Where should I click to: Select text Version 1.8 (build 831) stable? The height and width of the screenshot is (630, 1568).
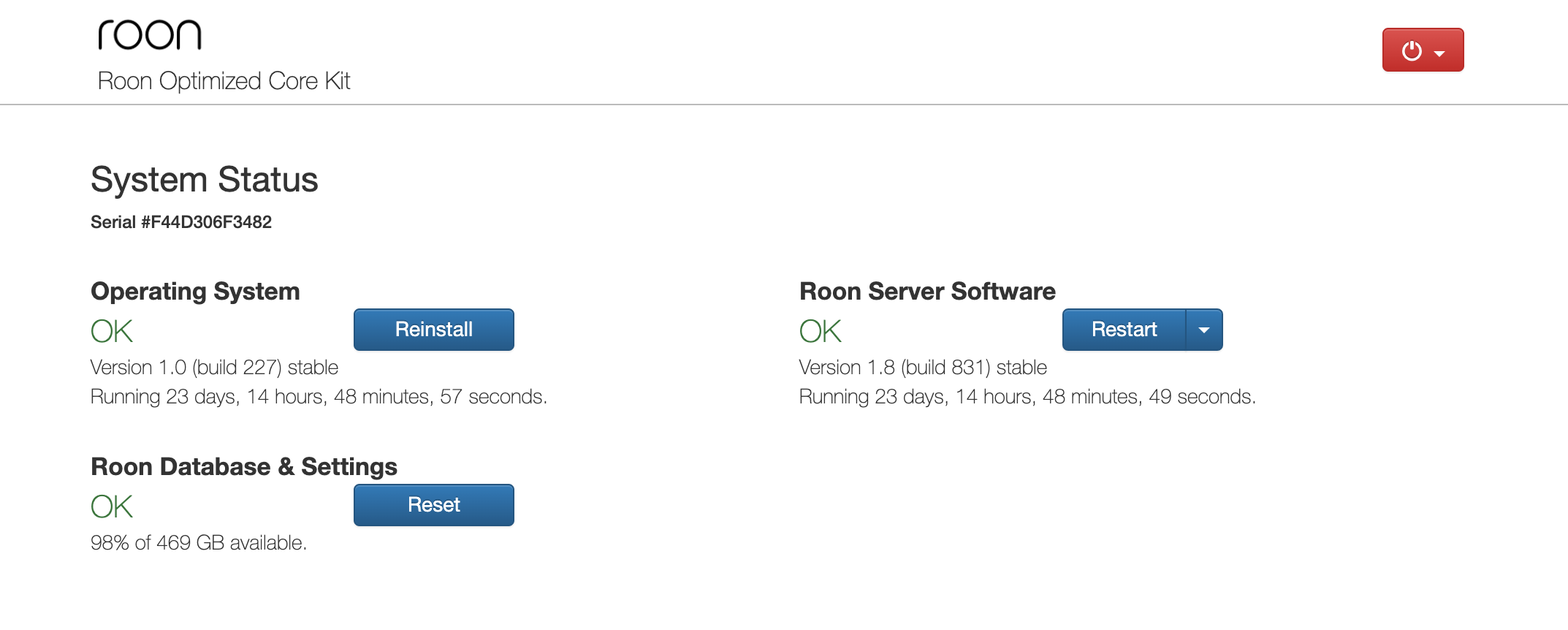click(x=923, y=368)
